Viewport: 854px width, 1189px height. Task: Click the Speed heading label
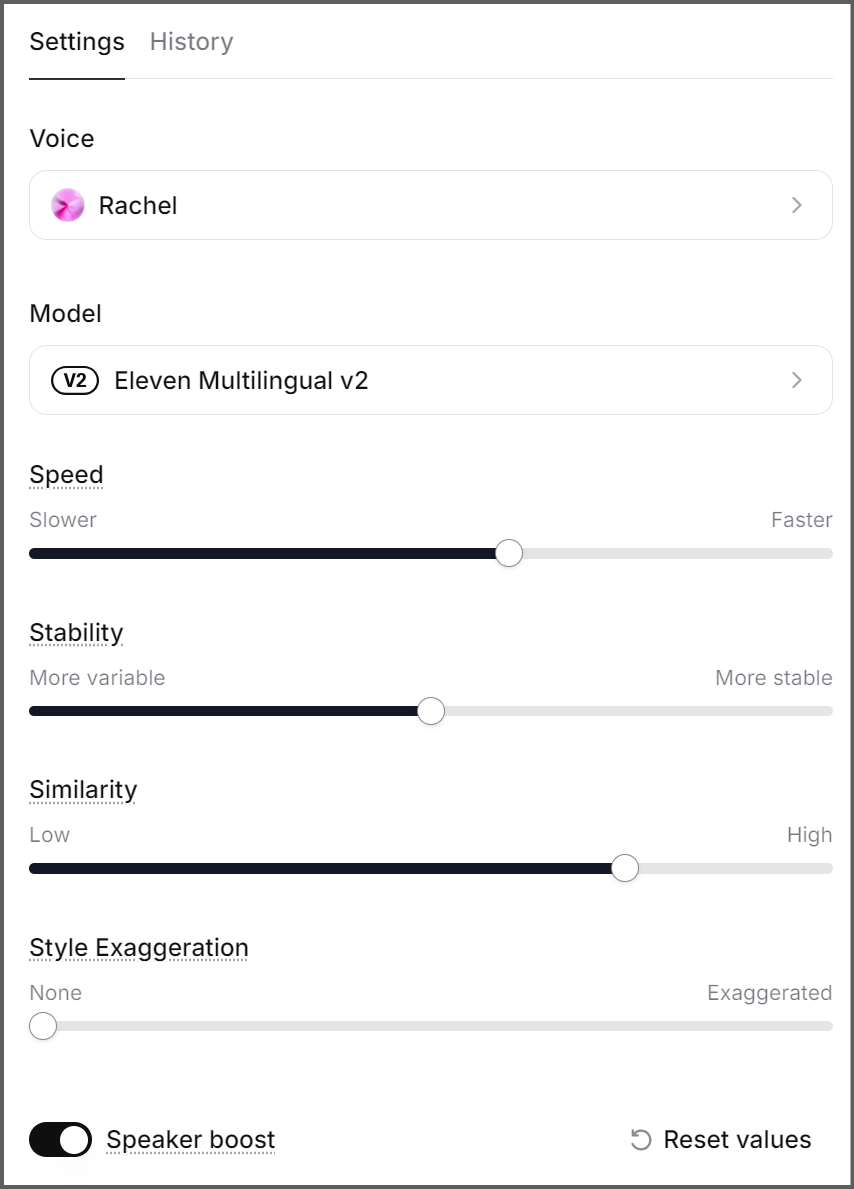pyautogui.click(x=66, y=475)
